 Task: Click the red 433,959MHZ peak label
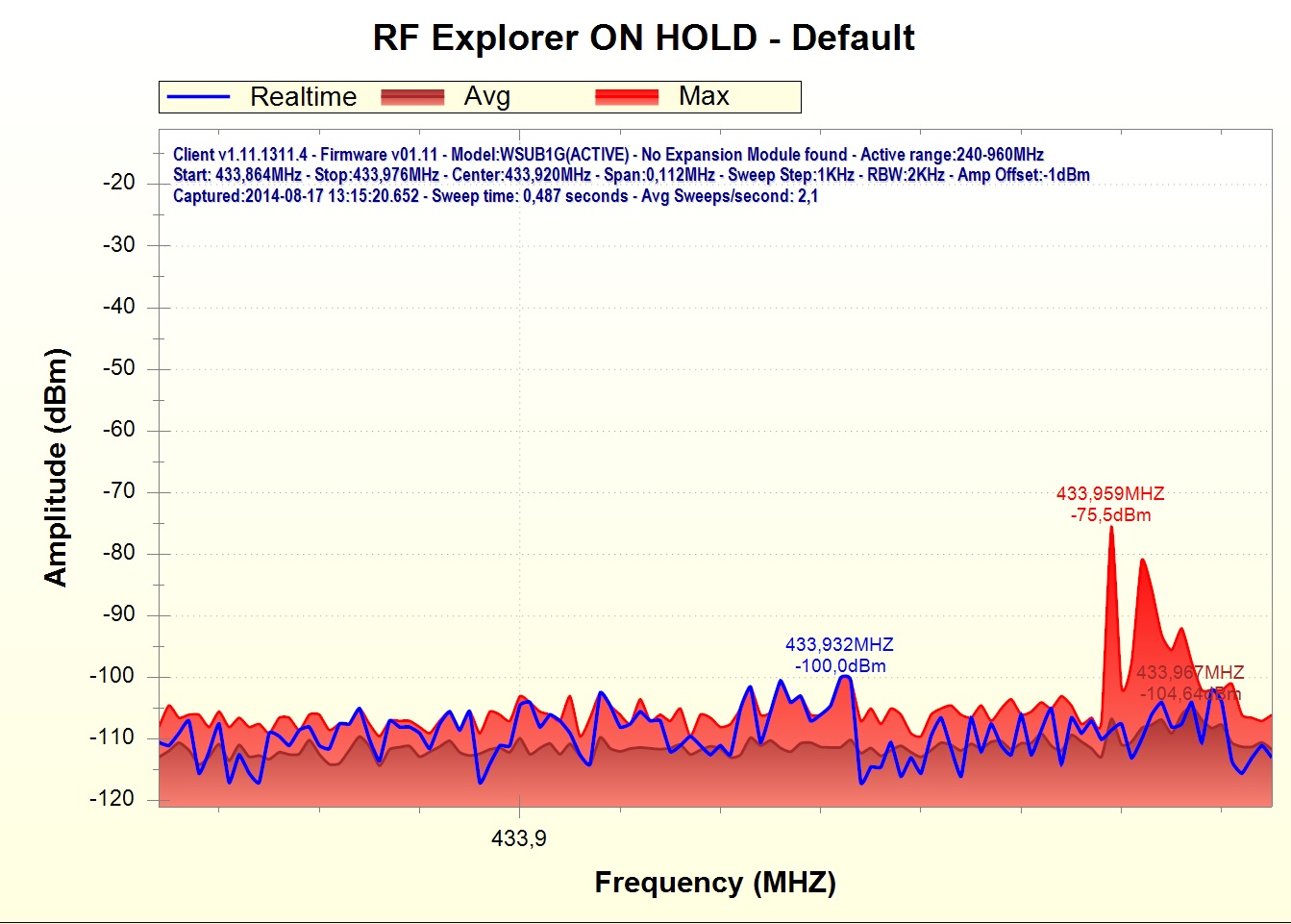tap(1110, 493)
